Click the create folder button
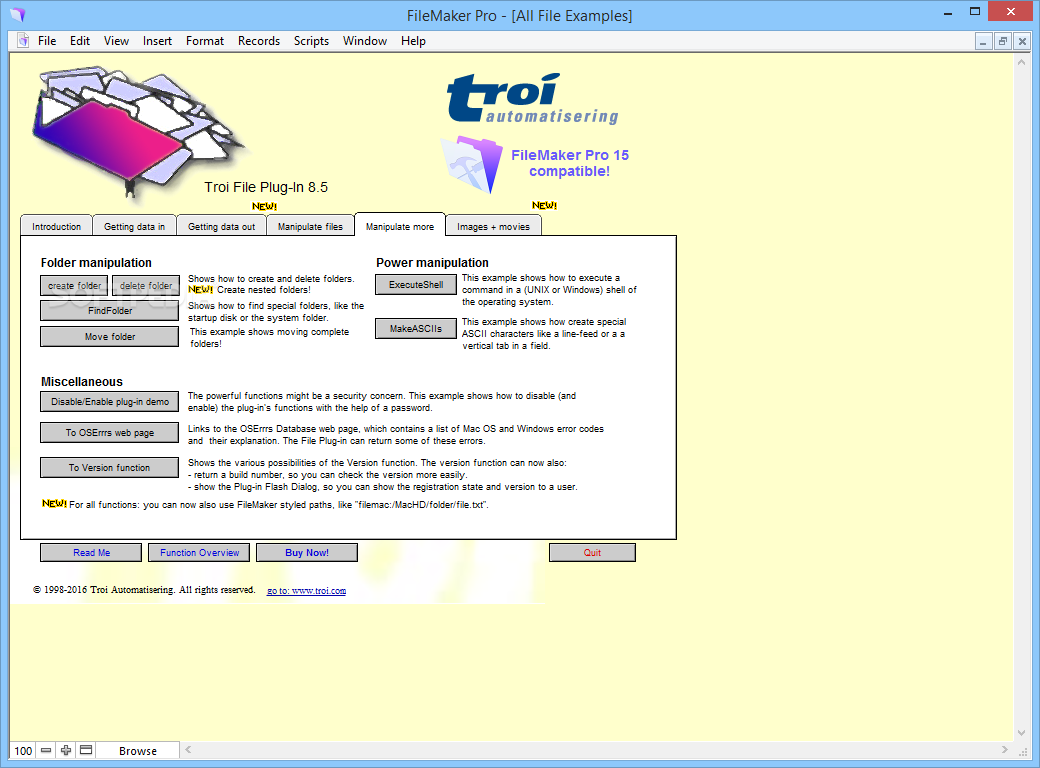 [74, 286]
